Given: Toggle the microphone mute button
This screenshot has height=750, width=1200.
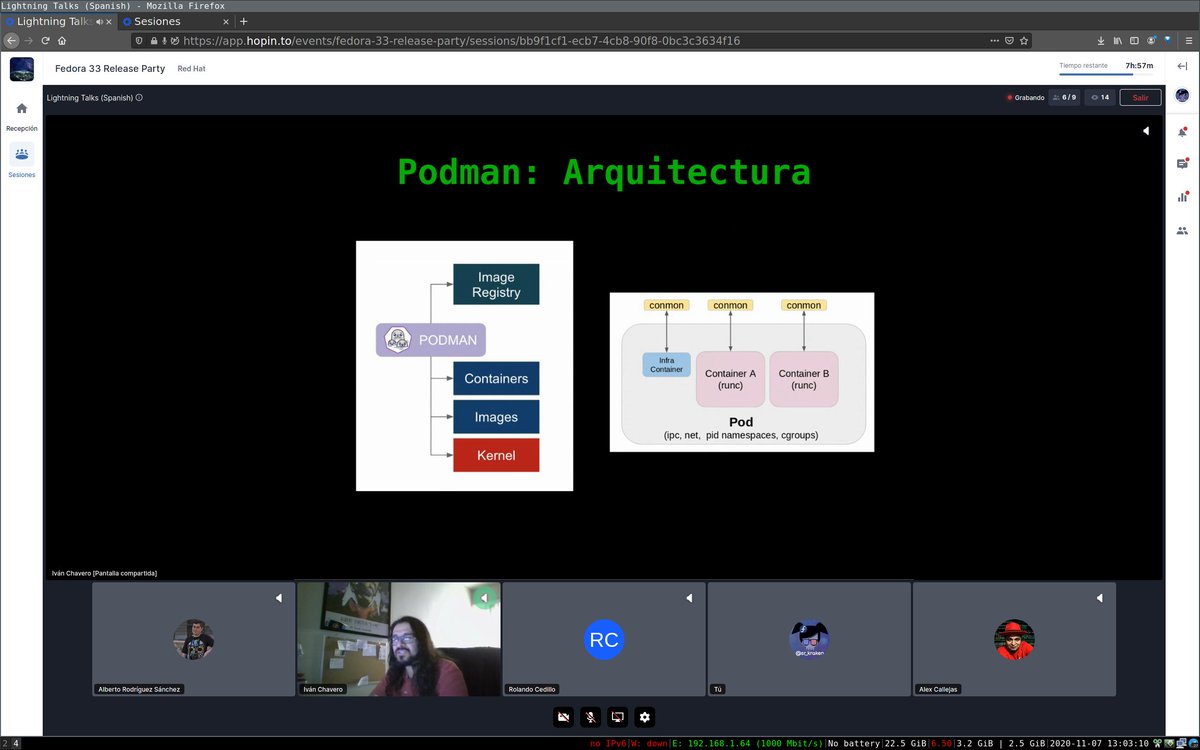Looking at the screenshot, I should pyautogui.click(x=590, y=717).
